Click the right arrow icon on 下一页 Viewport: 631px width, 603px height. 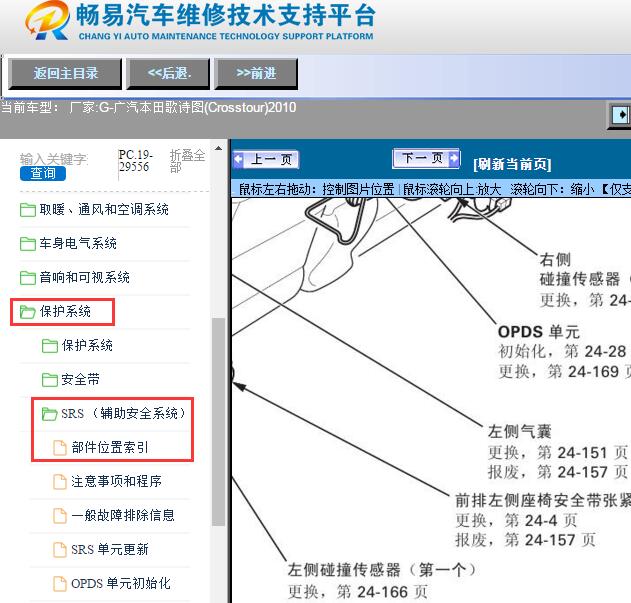(454, 157)
